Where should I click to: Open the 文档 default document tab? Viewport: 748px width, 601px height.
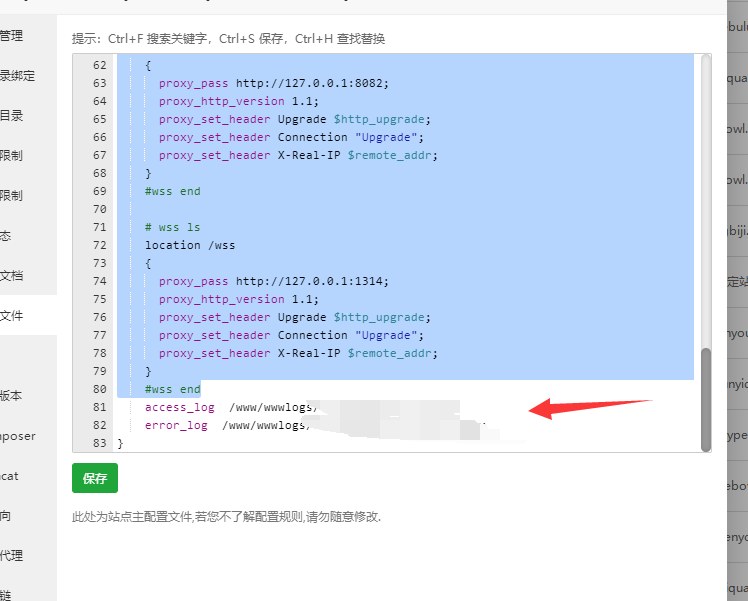click(x=11, y=275)
